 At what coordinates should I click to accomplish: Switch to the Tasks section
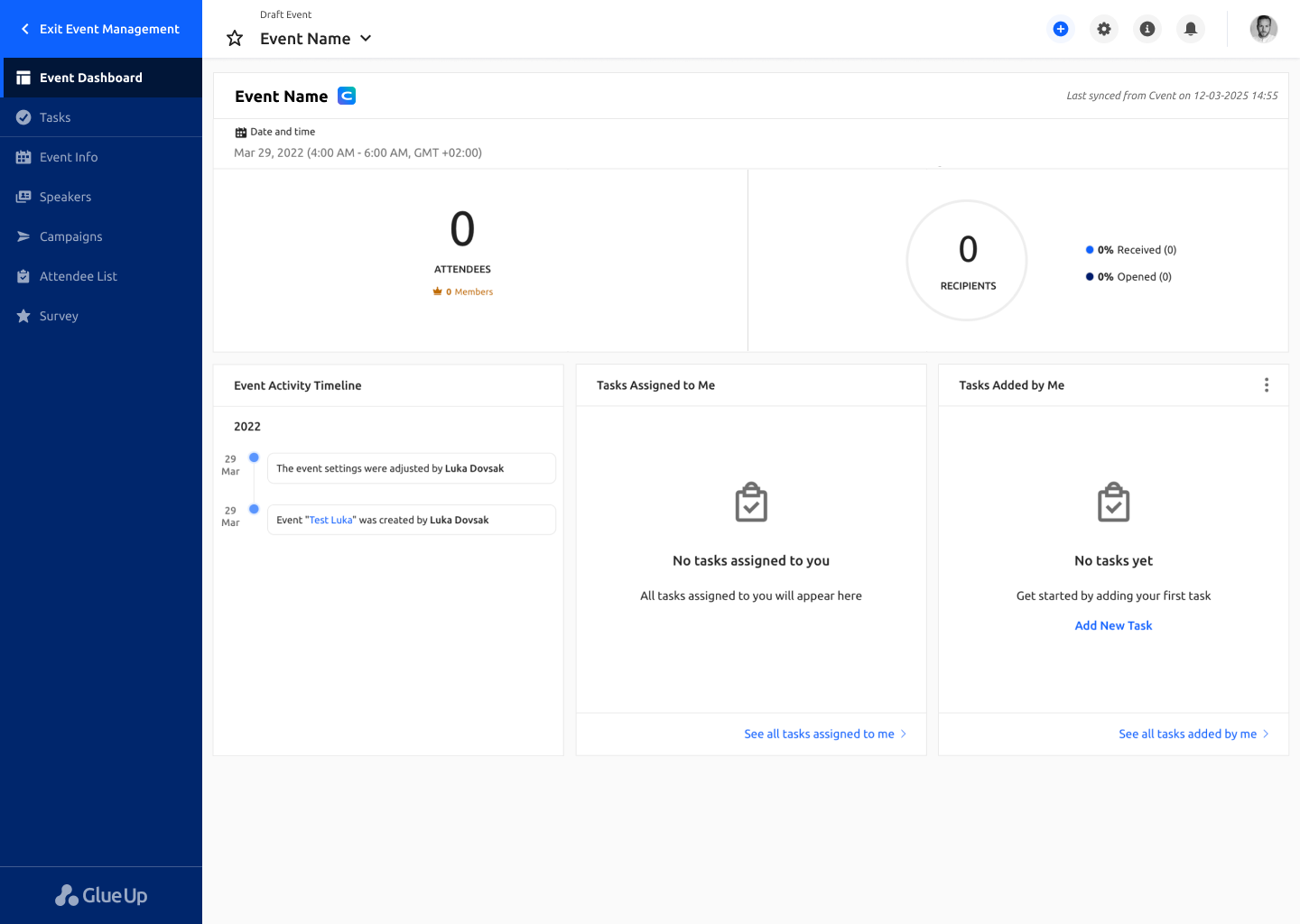pyautogui.click(x=54, y=116)
